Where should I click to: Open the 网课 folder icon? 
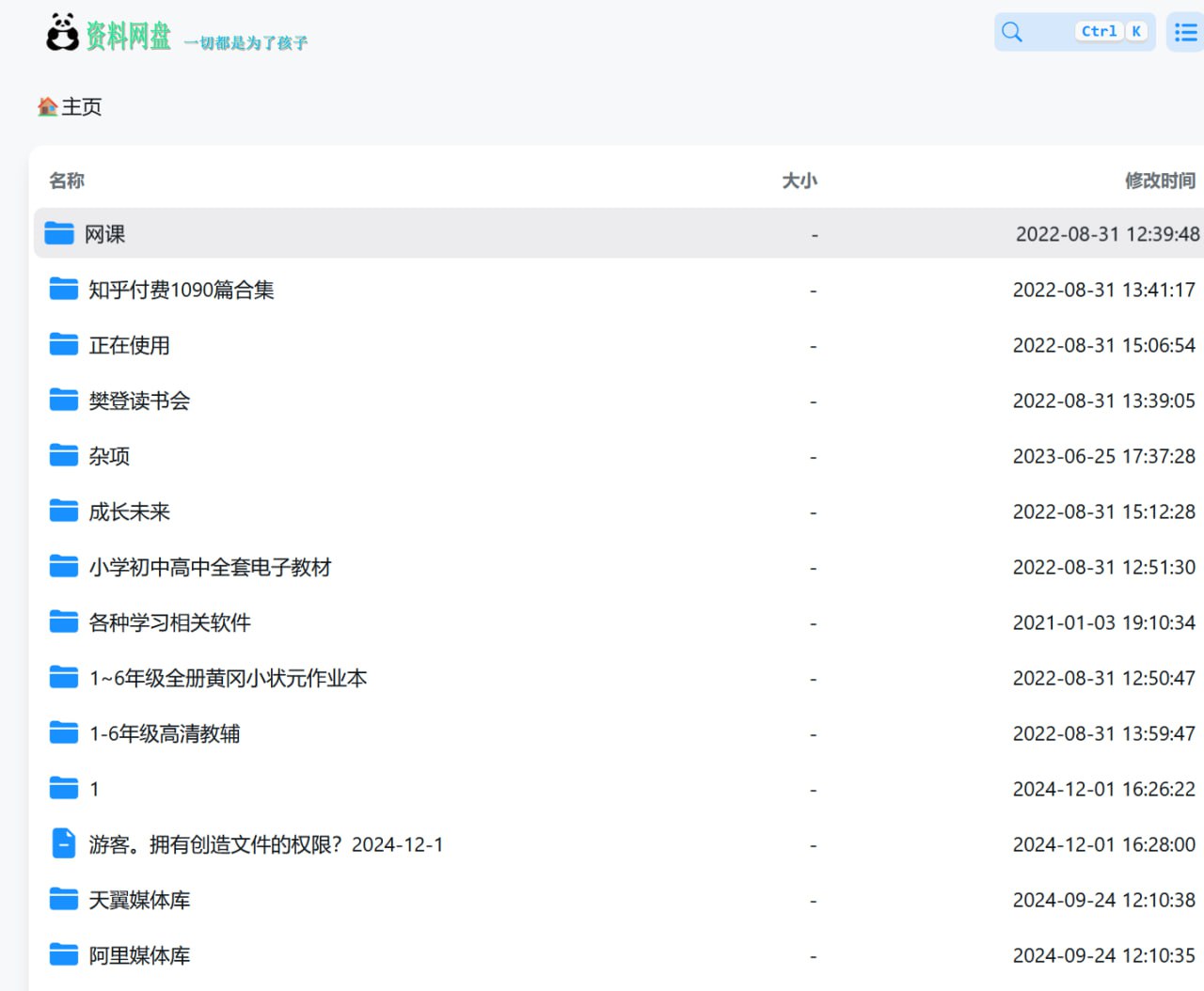(x=59, y=233)
